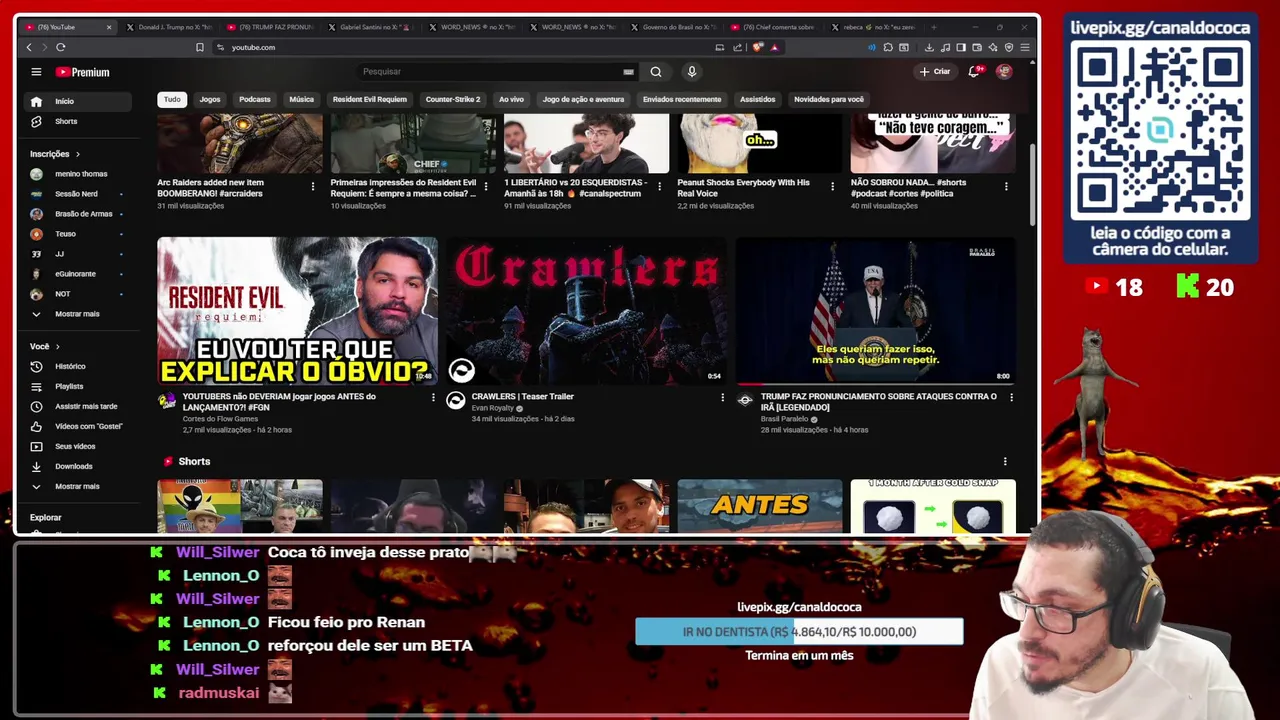Select Início in the sidebar
Image resolution: width=1280 pixels, height=720 pixels.
79,101
